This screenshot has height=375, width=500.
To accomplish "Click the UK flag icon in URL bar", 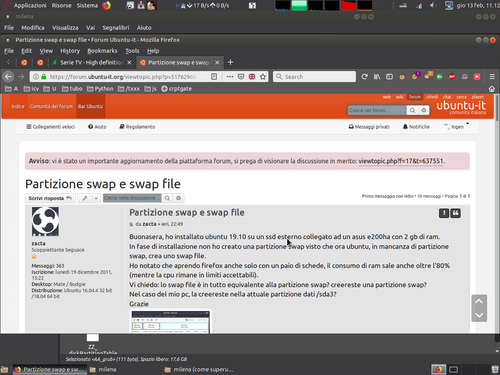I will (x=252, y=77).
